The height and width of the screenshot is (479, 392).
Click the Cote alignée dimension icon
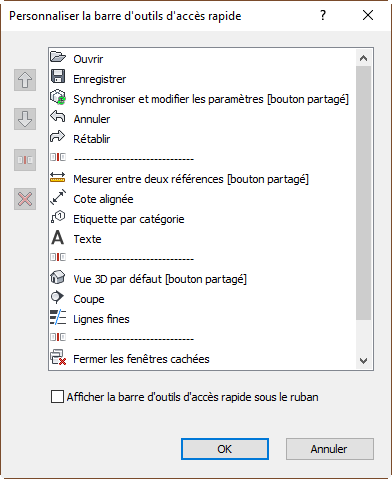pyautogui.click(x=58, y=197)
